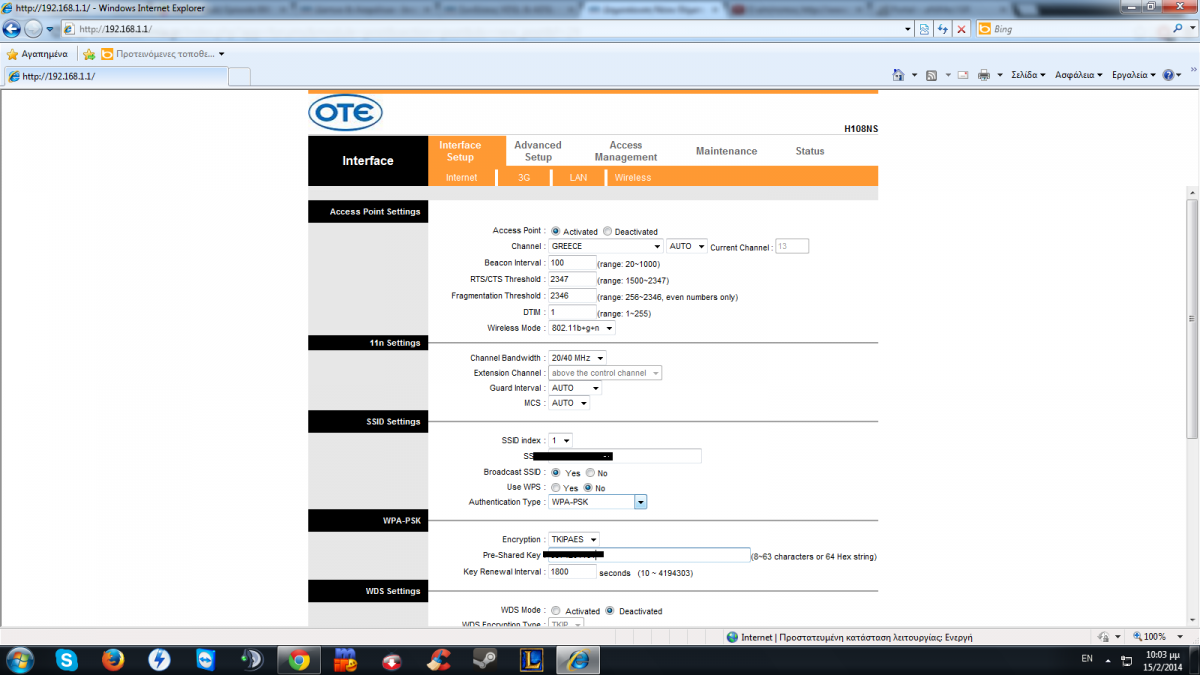The height and width of the screenshot is (675, 1200).
Task: Open the Guard Interval dropdown
Action: (x=575, y=388)
